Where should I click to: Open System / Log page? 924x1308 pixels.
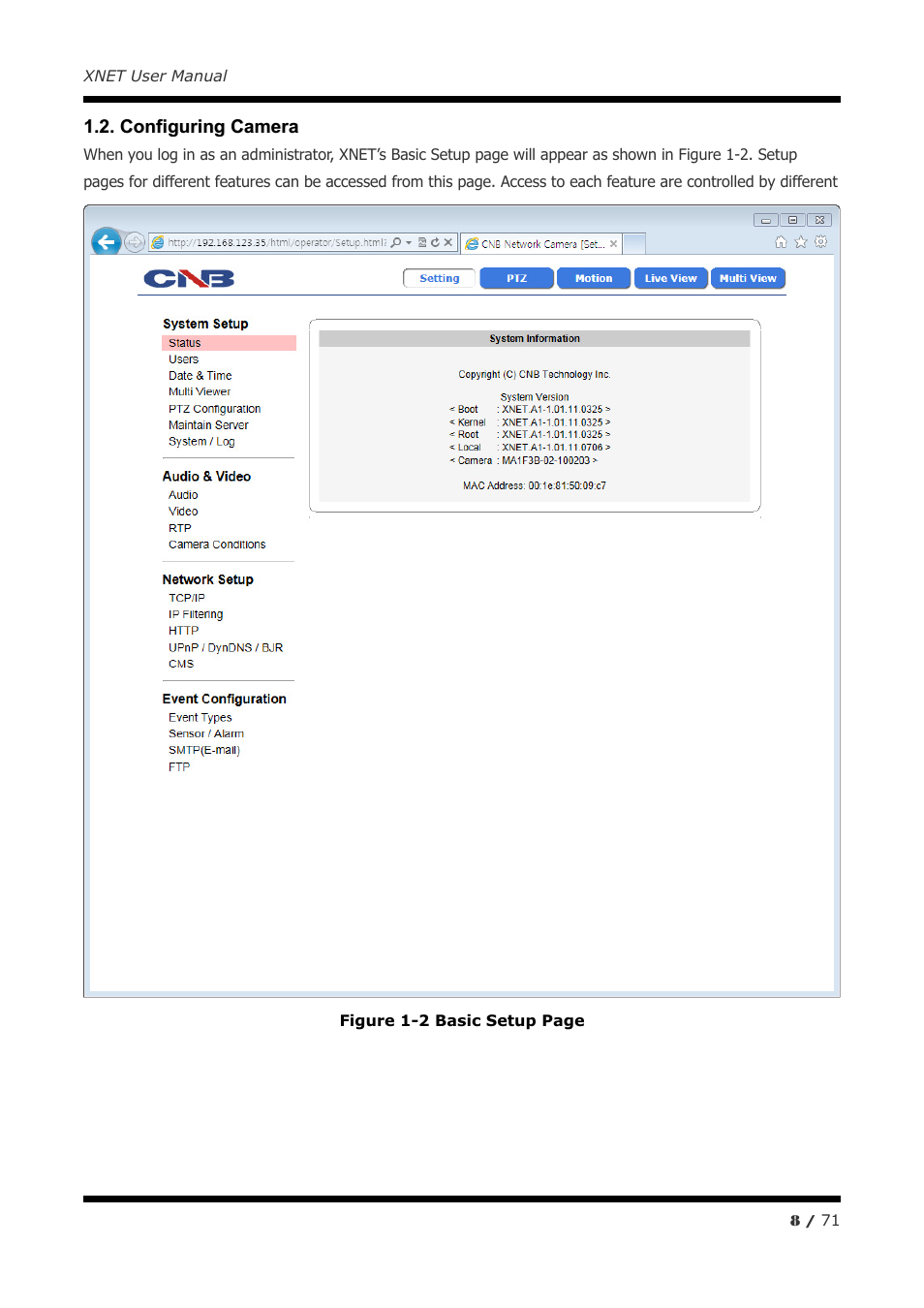(x=201, y=442)
